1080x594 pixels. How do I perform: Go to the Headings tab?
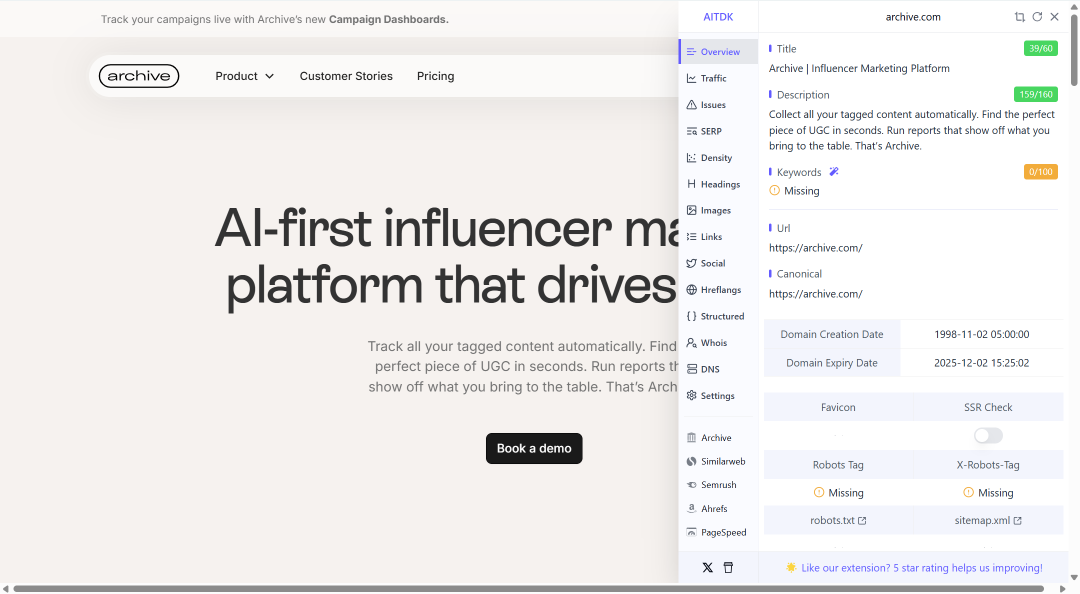(x=718, y=184)
